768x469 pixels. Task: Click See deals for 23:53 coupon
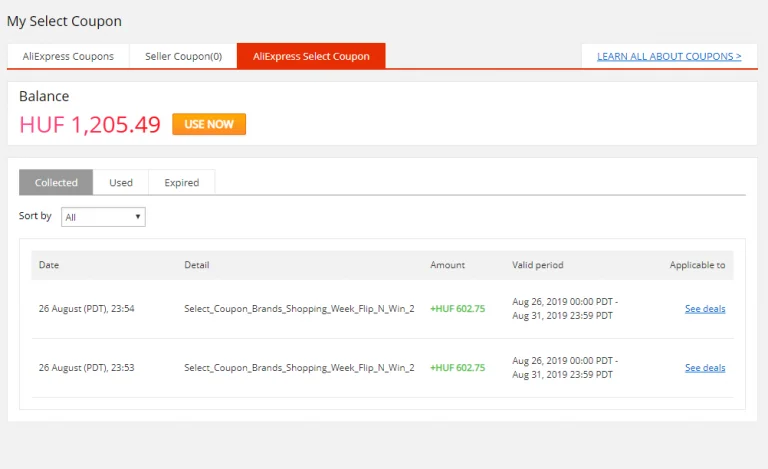click(x=705, y=368)
